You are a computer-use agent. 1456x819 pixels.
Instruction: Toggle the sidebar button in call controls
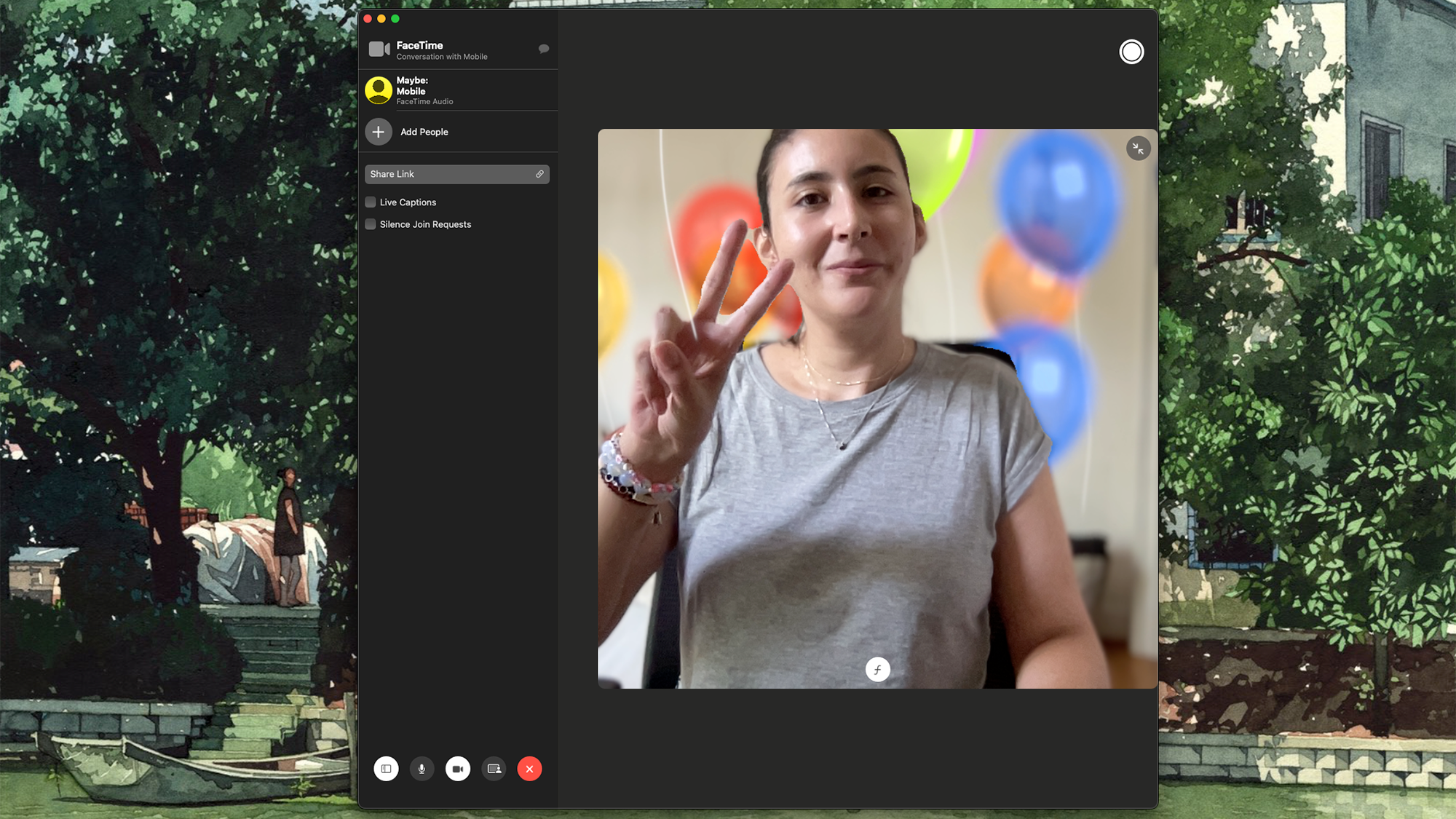tap(386, 769)
